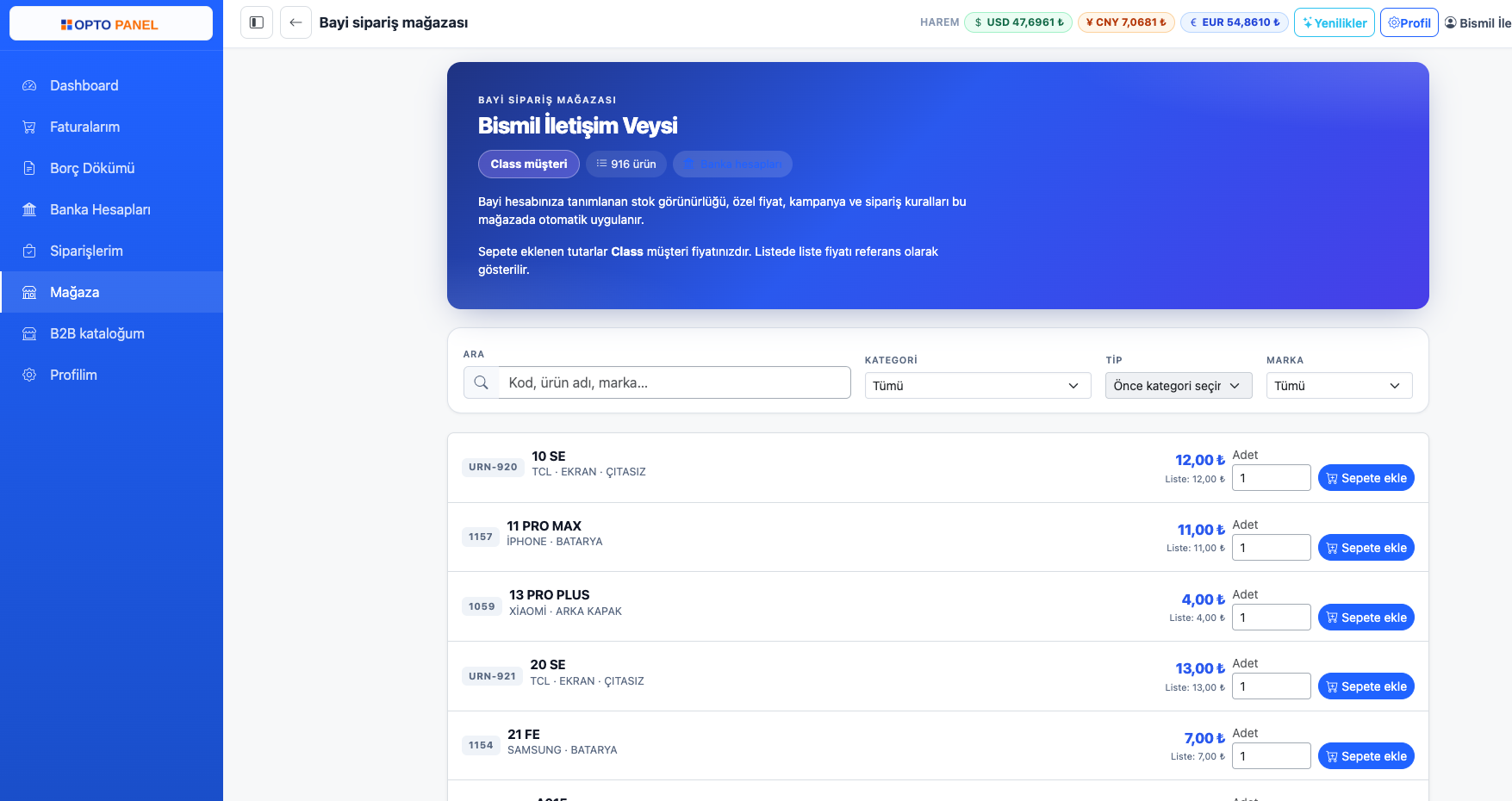Viewport: 1512px width, 801px height.
Task: Click product code 1154
Action: coord(481,745)
